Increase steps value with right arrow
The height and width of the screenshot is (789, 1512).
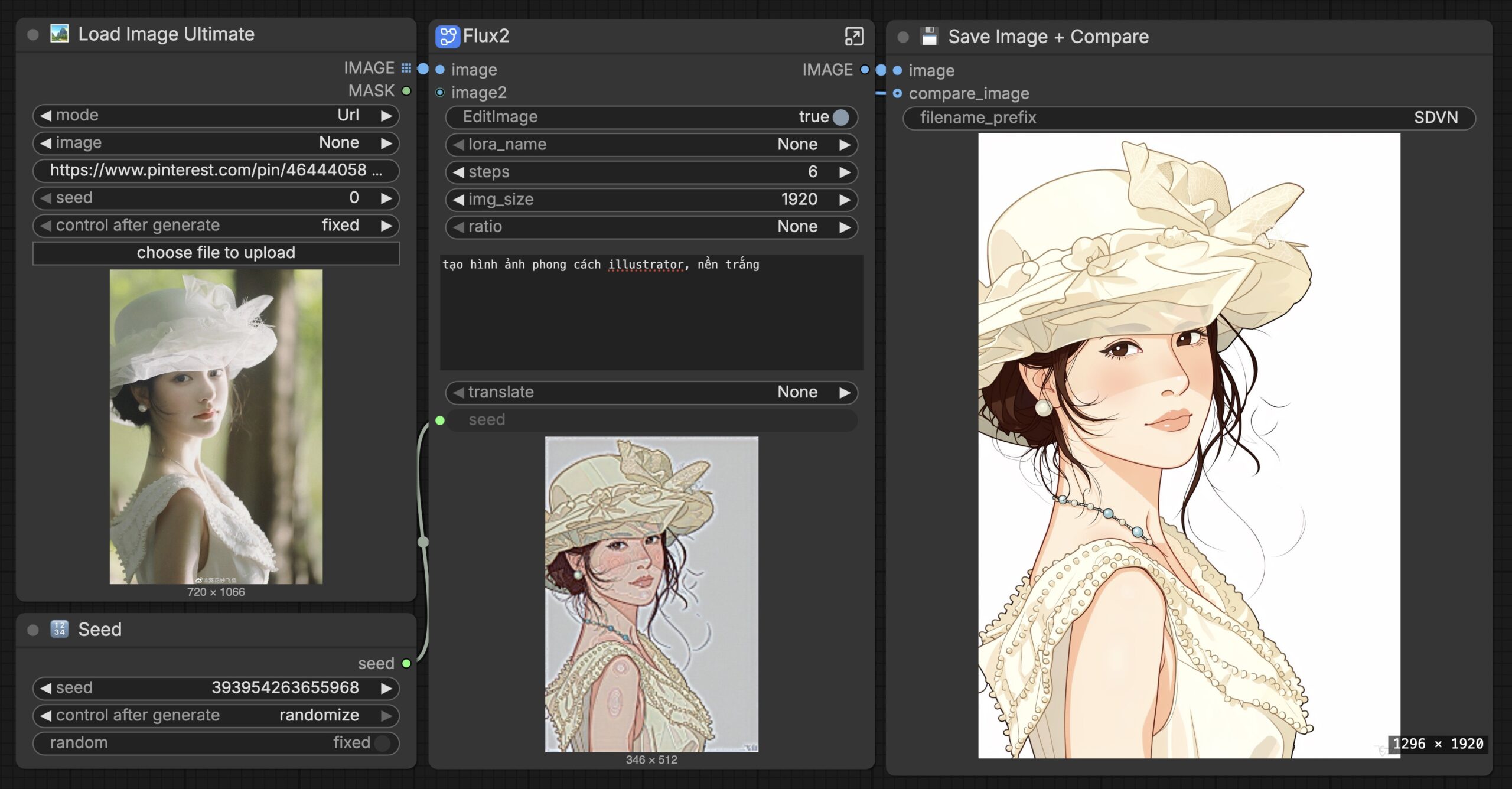point(845,172)
